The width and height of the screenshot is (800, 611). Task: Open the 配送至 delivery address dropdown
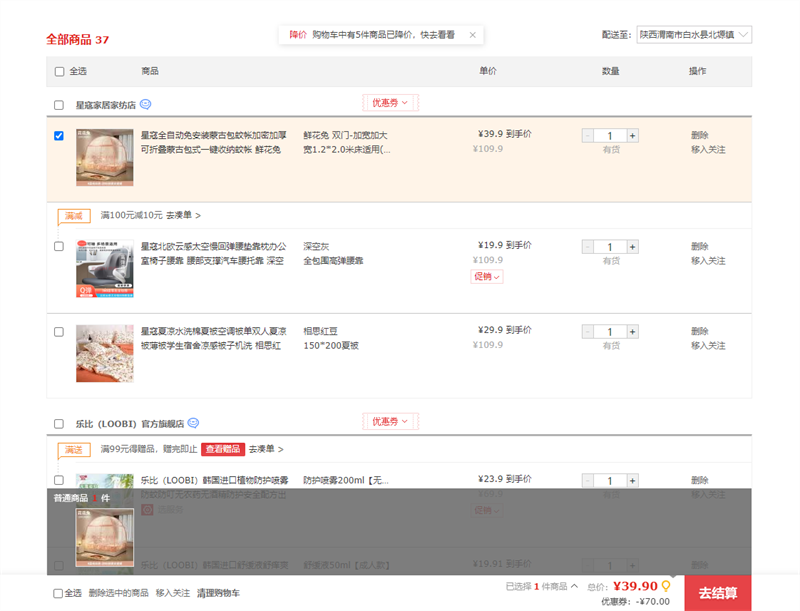694,35
